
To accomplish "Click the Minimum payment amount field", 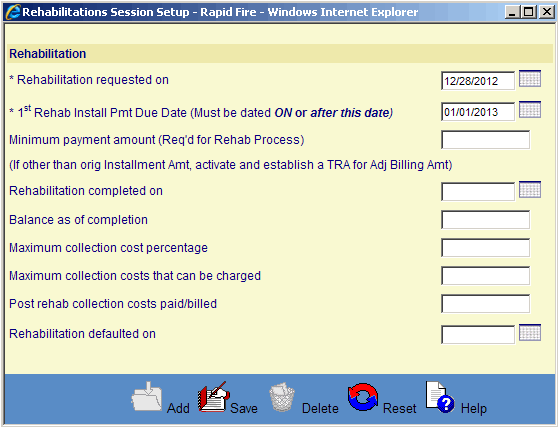I will 486,140.
